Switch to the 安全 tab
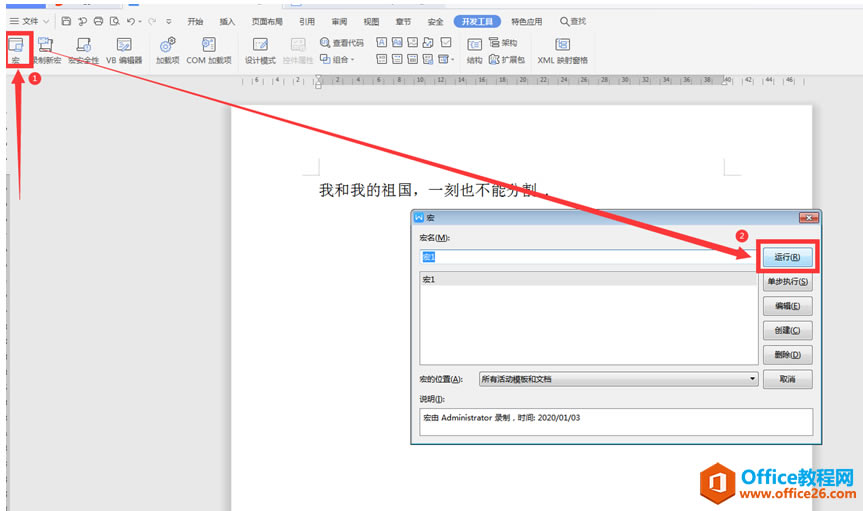This screenshot has height=511, width=863. pos(435,21)
